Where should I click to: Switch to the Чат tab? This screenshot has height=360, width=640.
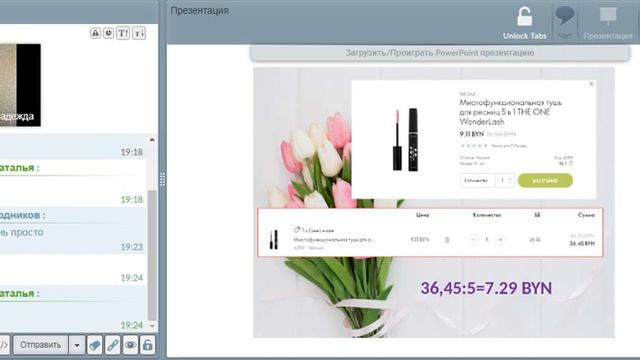[x=565, y=22]
